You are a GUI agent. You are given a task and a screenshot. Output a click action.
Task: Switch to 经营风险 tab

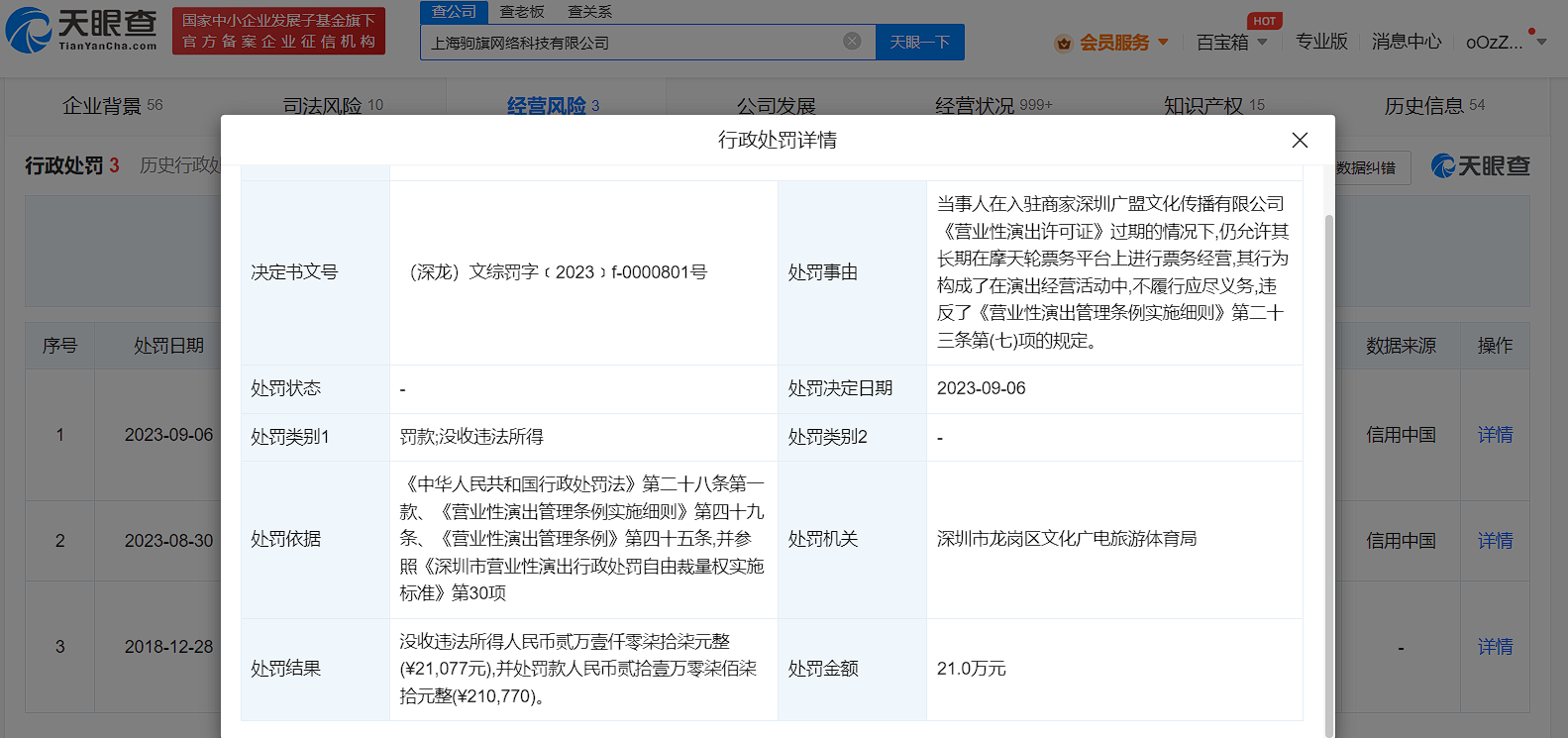554,105
